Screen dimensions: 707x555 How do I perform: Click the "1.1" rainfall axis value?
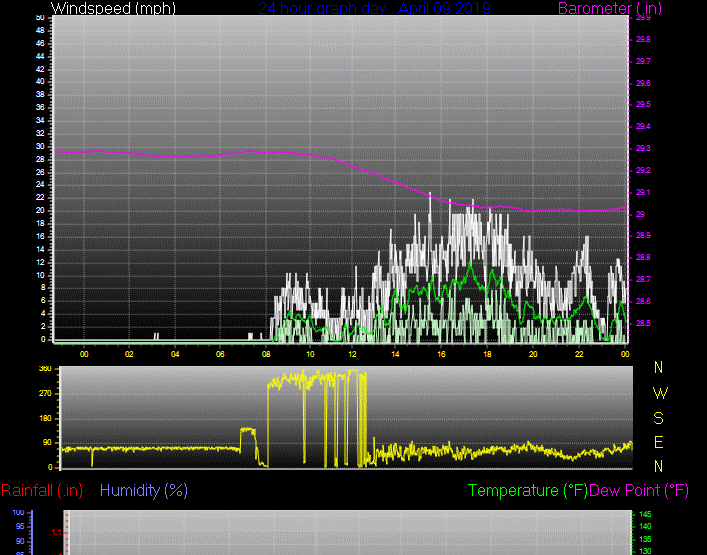[56, 533]
